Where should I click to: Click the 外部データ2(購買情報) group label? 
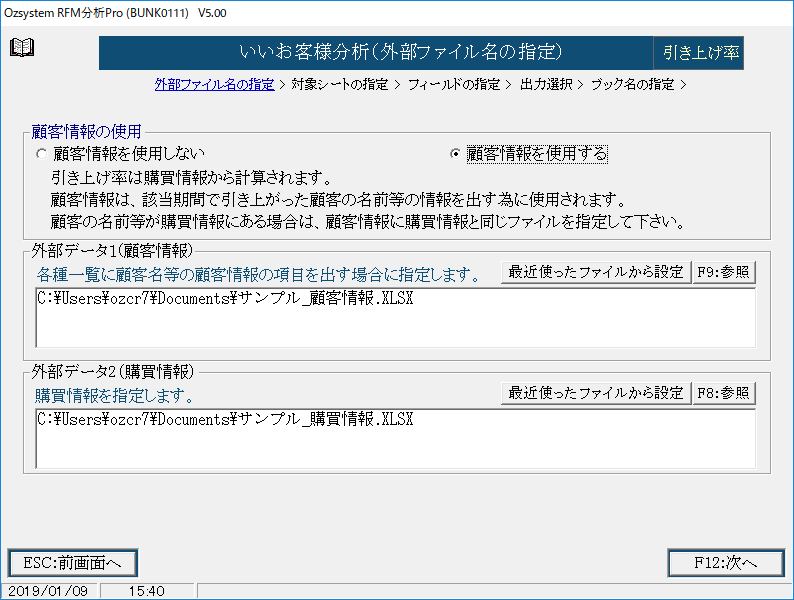(112, 372)
